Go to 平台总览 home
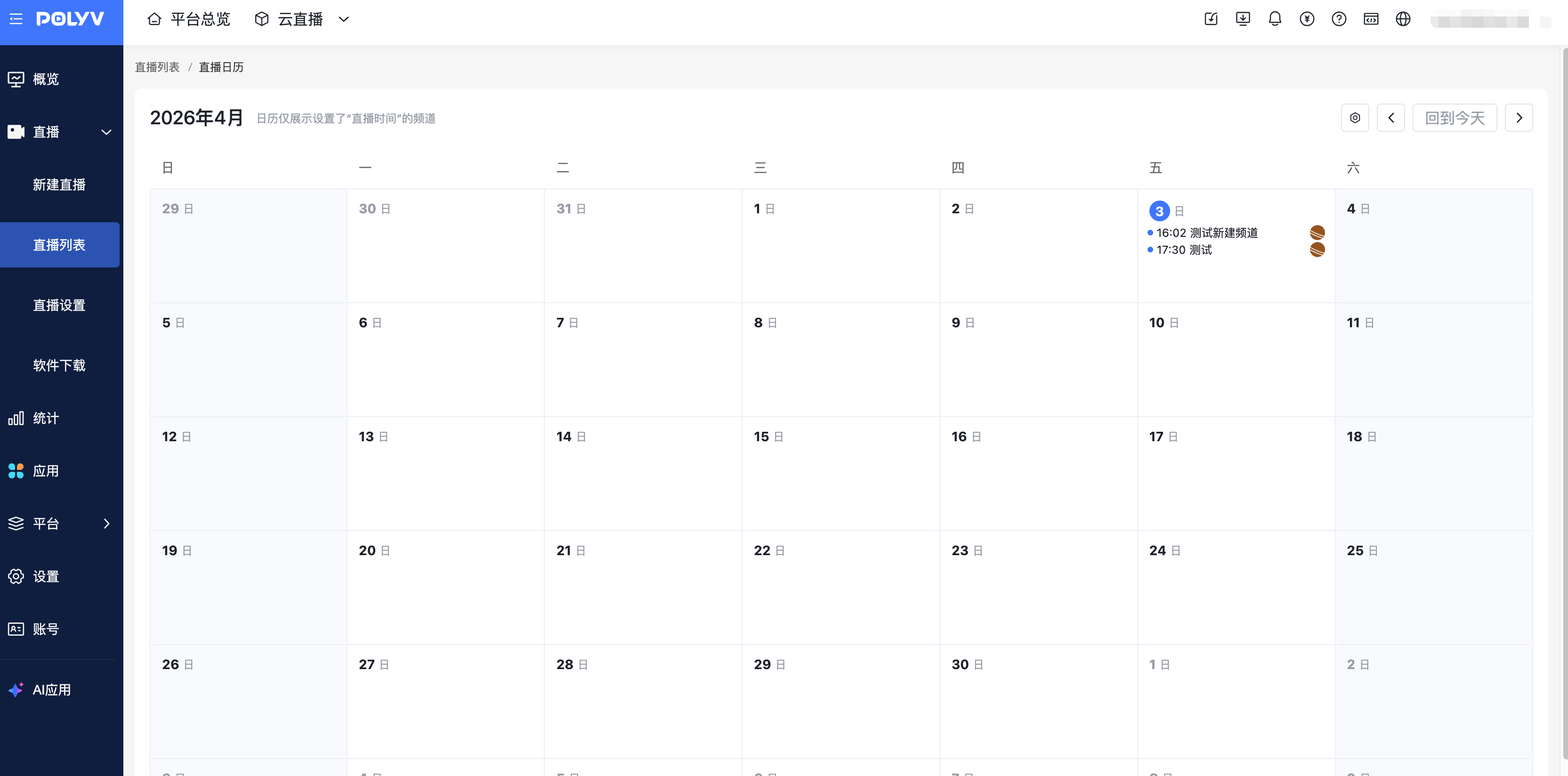This screenshot has height=776, width=1568. click(x=189, y=19)
